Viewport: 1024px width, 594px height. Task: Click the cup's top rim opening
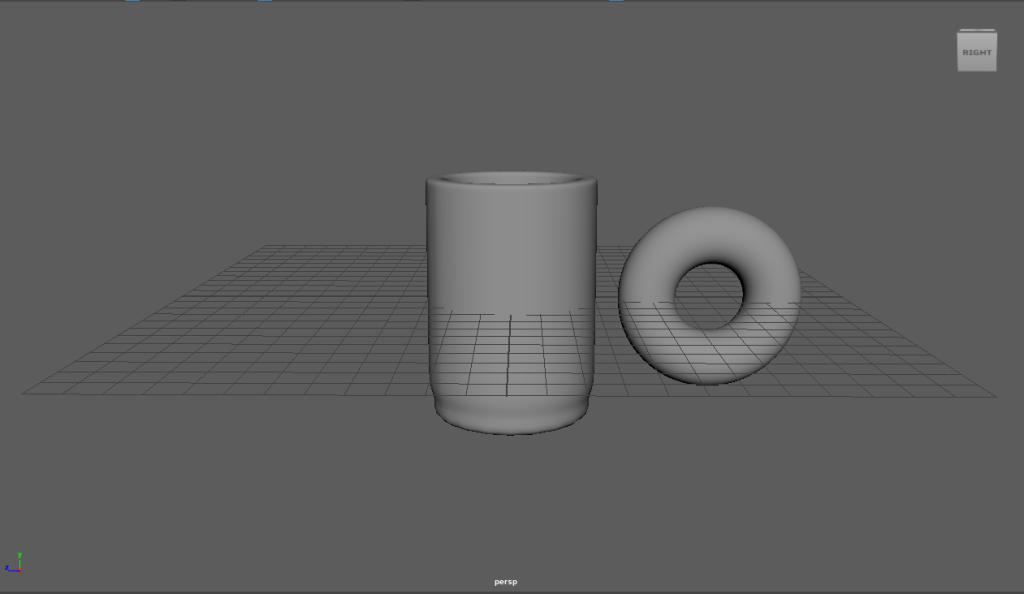[x=511, y=180]
